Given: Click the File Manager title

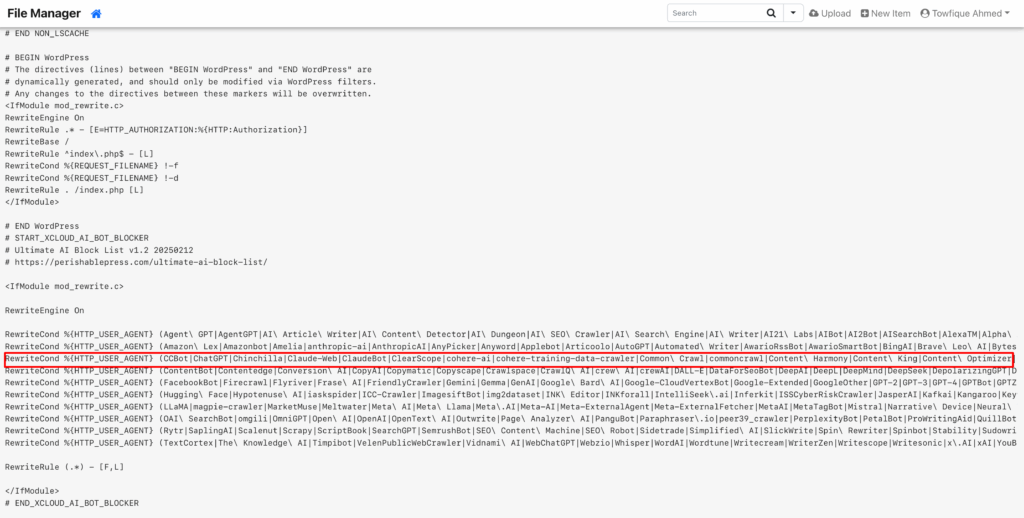Looking at the screenshot, I should (45, 14).
